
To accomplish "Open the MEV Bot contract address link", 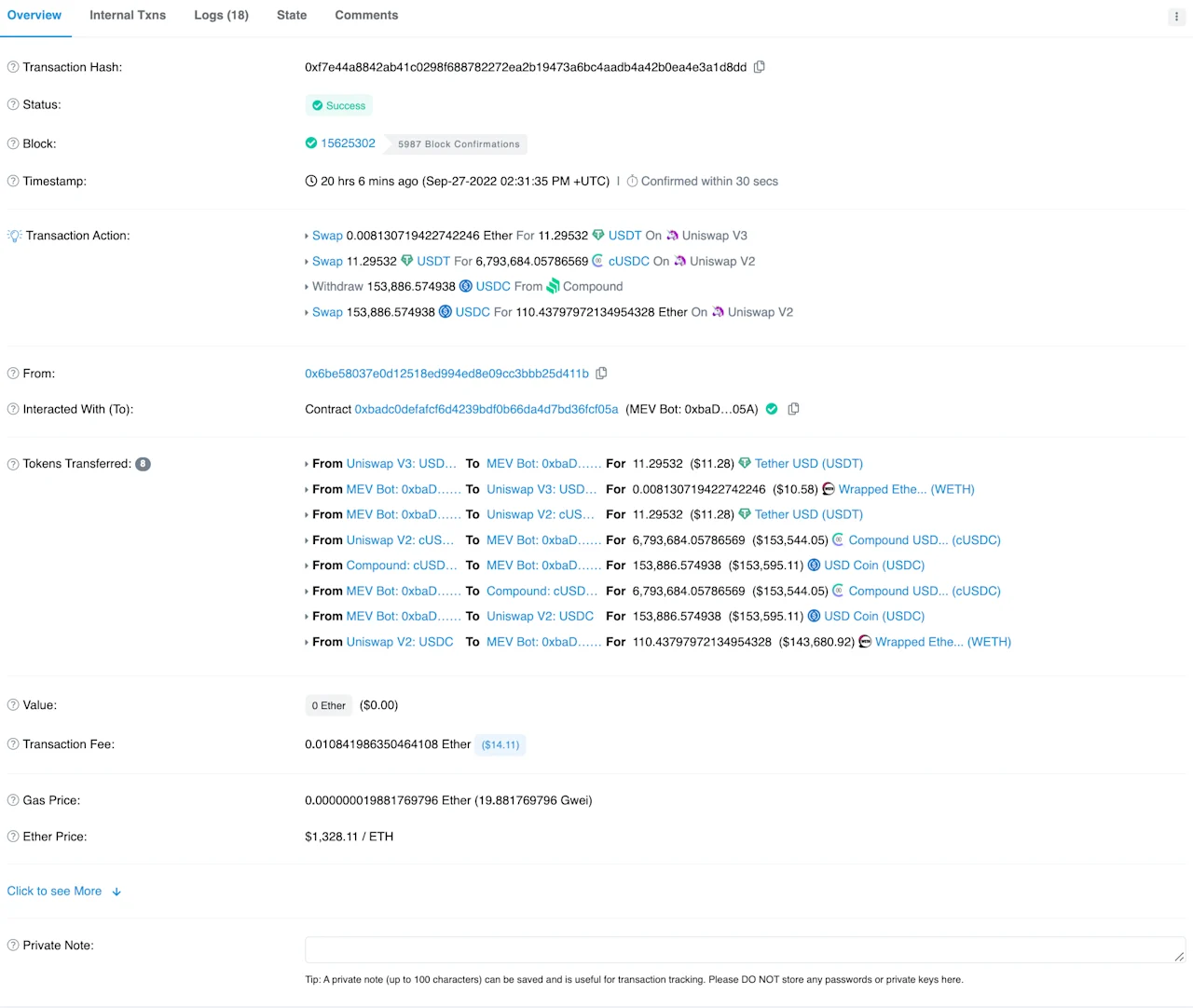I will tap(487, 409).
